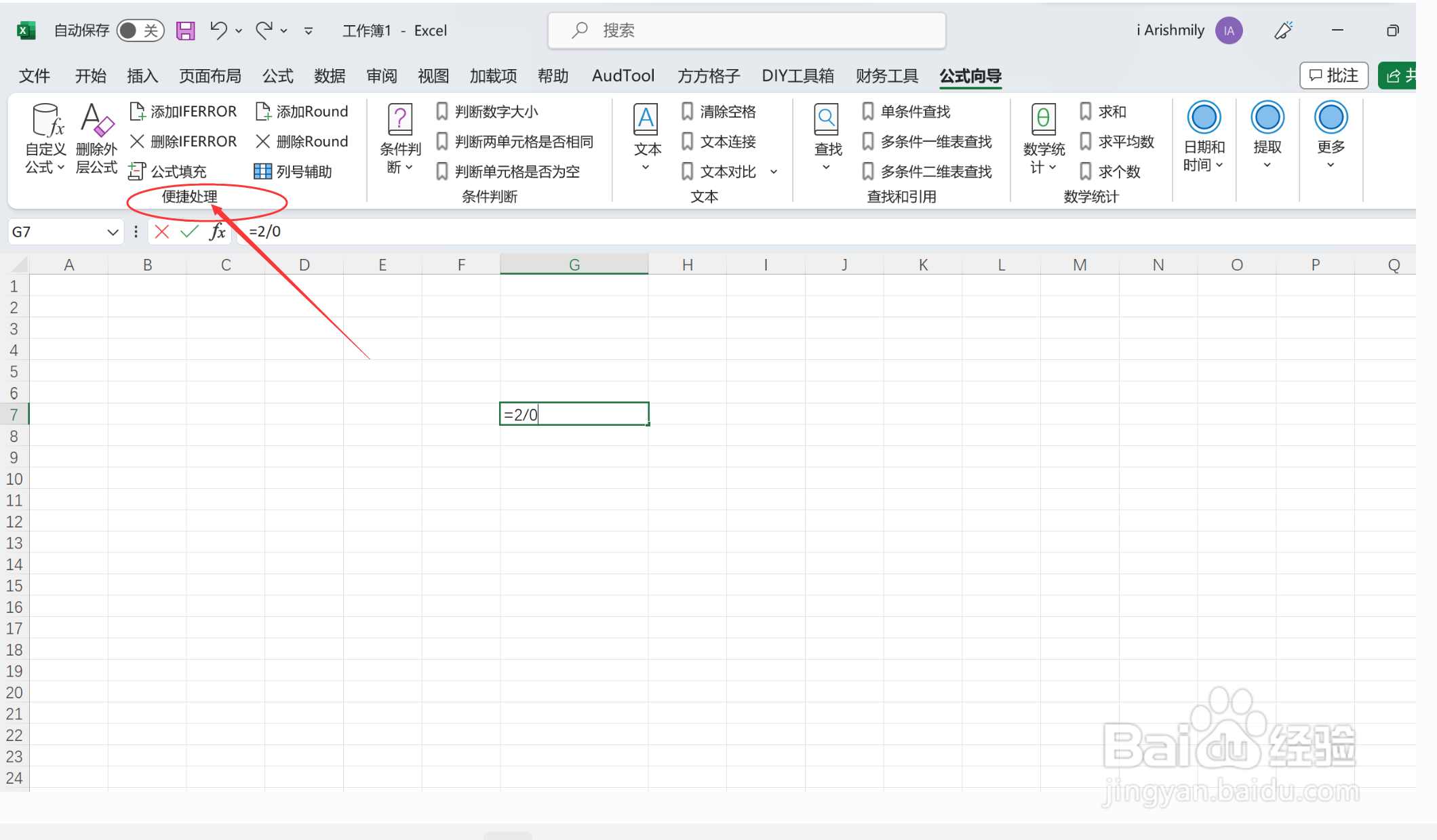Open the 审阅 ribbon tab

382,76
